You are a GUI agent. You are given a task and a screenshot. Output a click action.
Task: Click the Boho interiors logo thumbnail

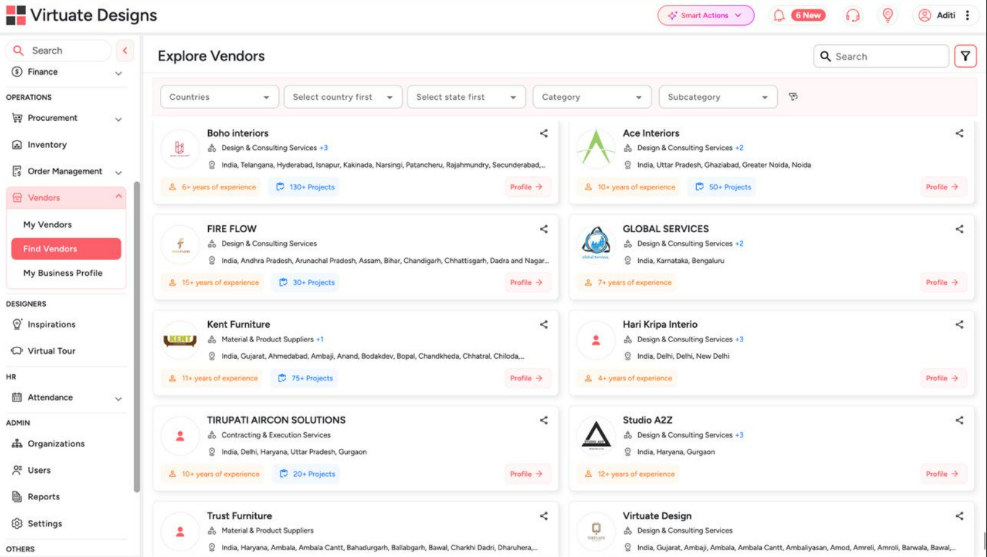pos(180,149)
